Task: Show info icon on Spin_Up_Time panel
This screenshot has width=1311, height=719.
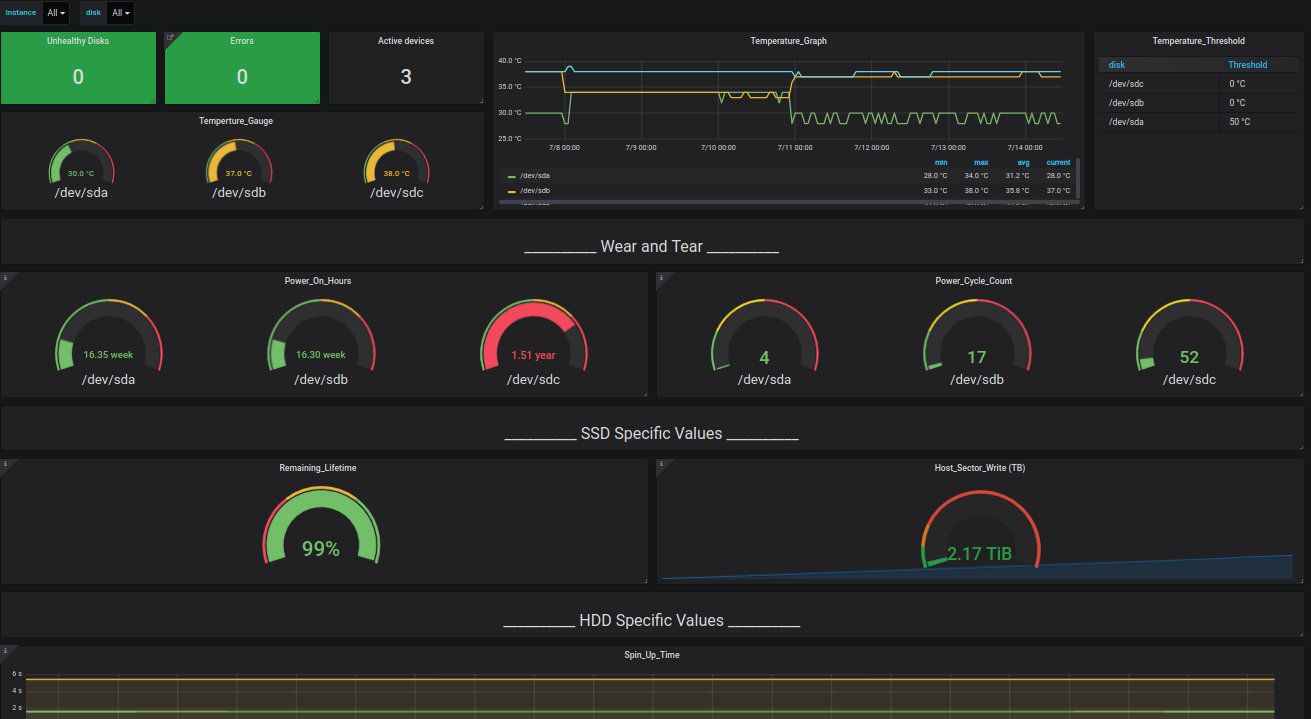Action: tap(4, 651)
